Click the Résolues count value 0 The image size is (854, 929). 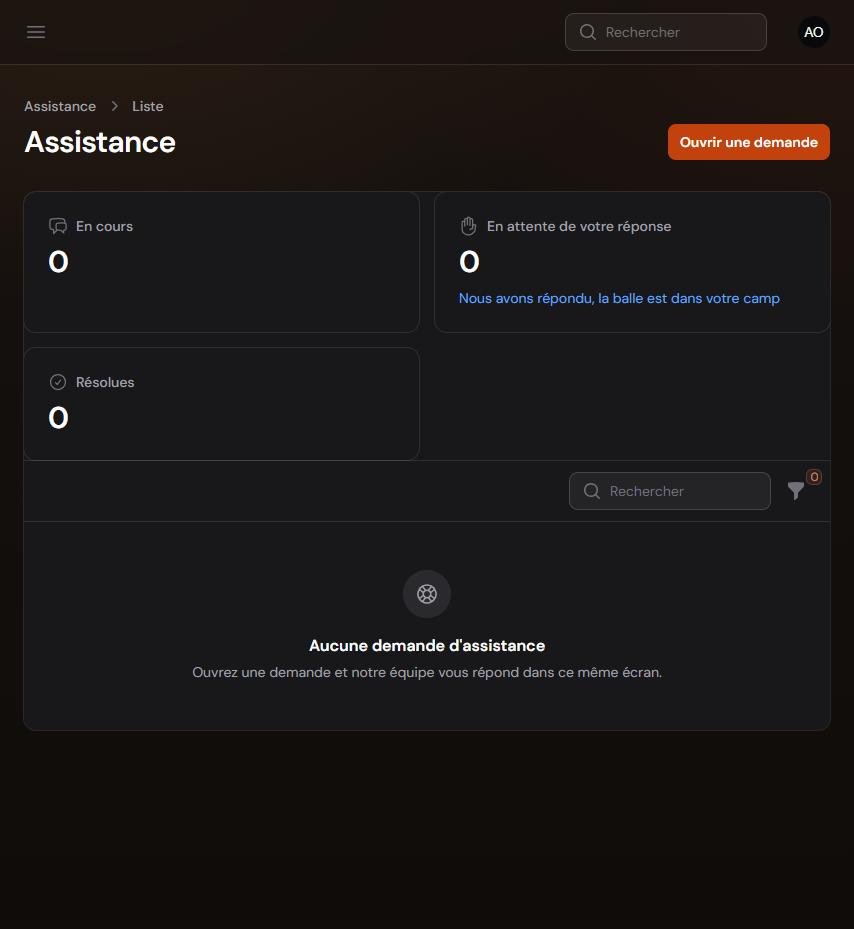click(x=58, y=418)
